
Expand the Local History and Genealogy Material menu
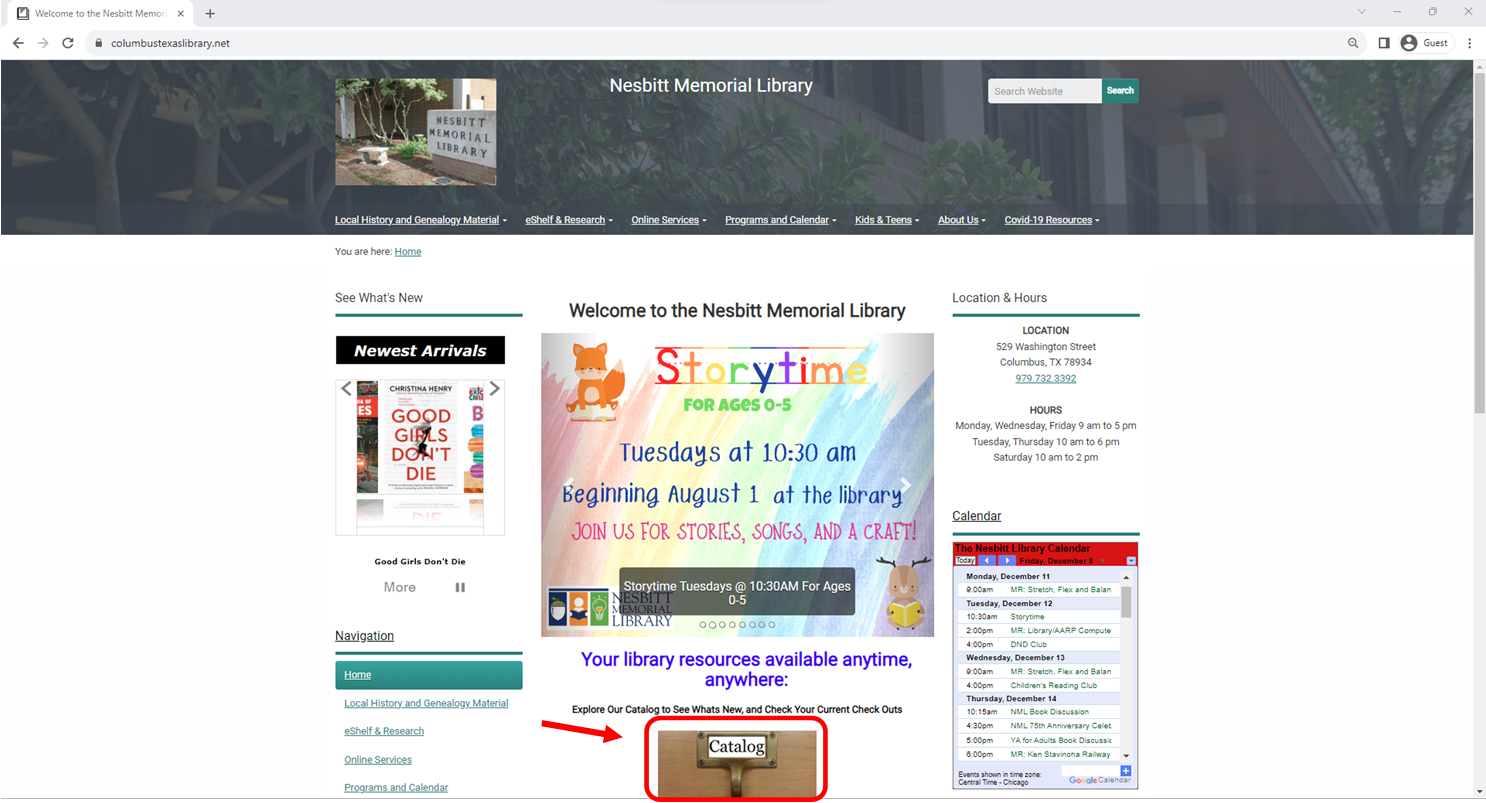click(420, 220)
